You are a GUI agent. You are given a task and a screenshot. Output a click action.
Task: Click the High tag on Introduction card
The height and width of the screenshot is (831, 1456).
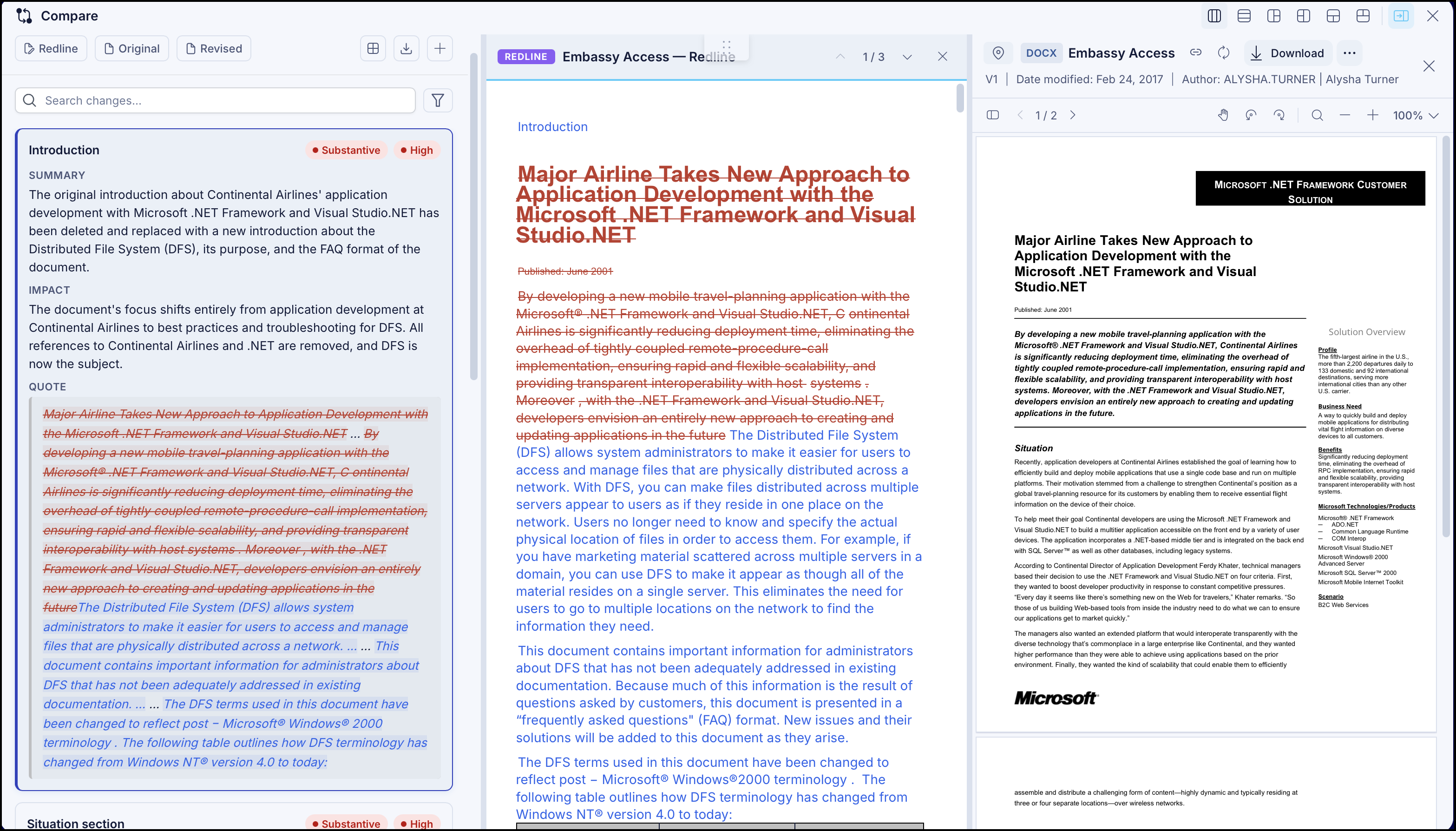coord(417,150)
